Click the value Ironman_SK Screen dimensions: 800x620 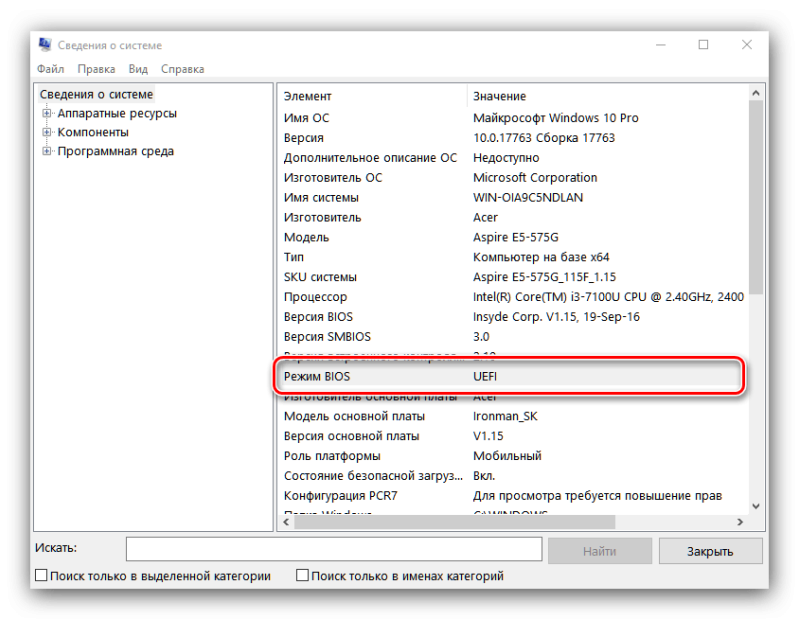(505, 416)
